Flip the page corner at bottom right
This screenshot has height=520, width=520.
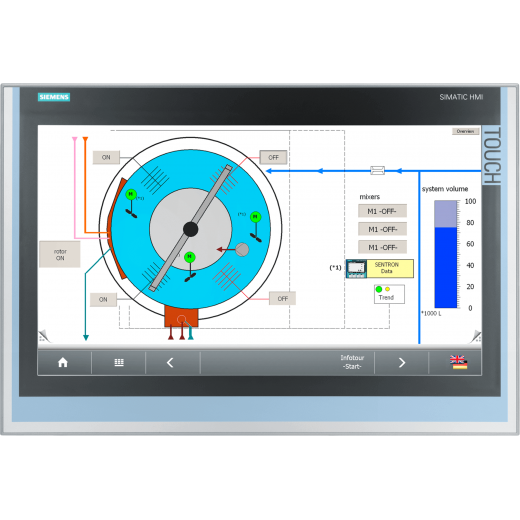(x=476, y=337)
